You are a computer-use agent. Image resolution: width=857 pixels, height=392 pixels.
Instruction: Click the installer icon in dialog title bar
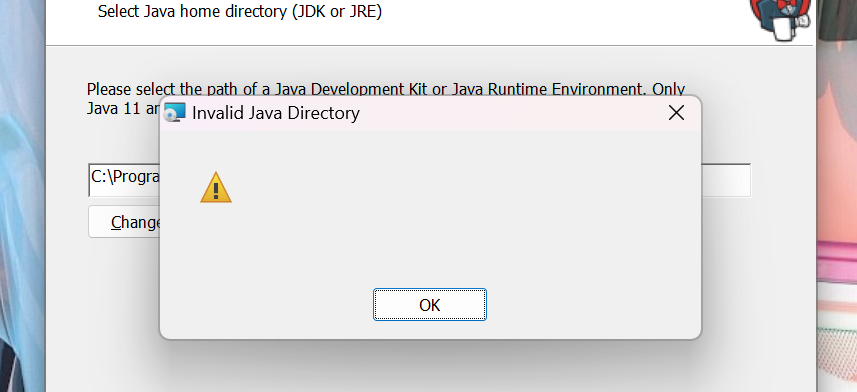[175, 112]
